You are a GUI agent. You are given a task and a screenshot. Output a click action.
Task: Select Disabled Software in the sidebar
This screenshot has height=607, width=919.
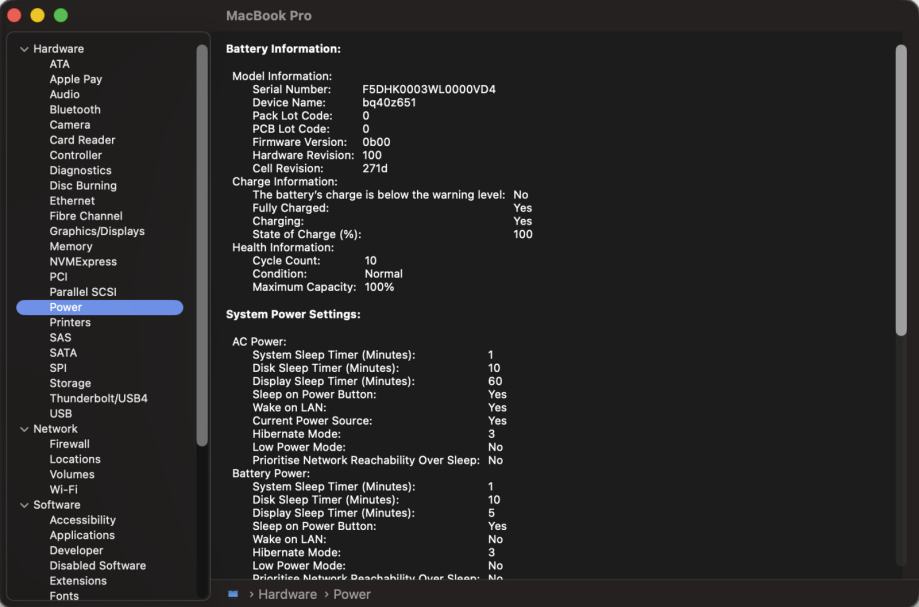(x=98, y=566)
